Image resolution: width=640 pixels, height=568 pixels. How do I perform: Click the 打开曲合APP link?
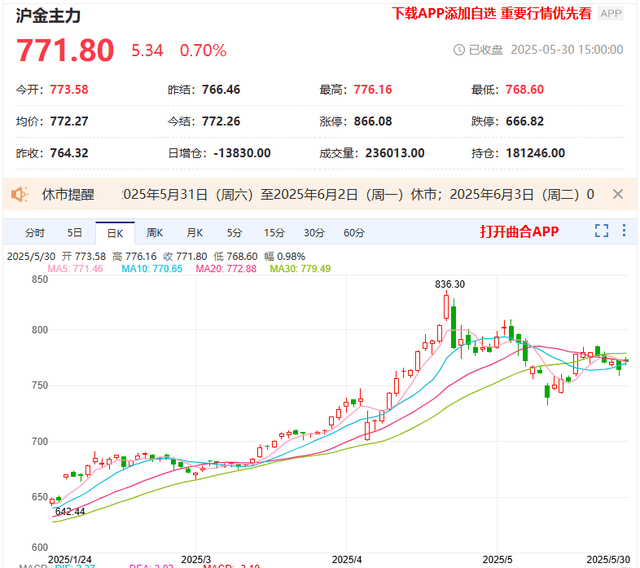click(519, 231)
